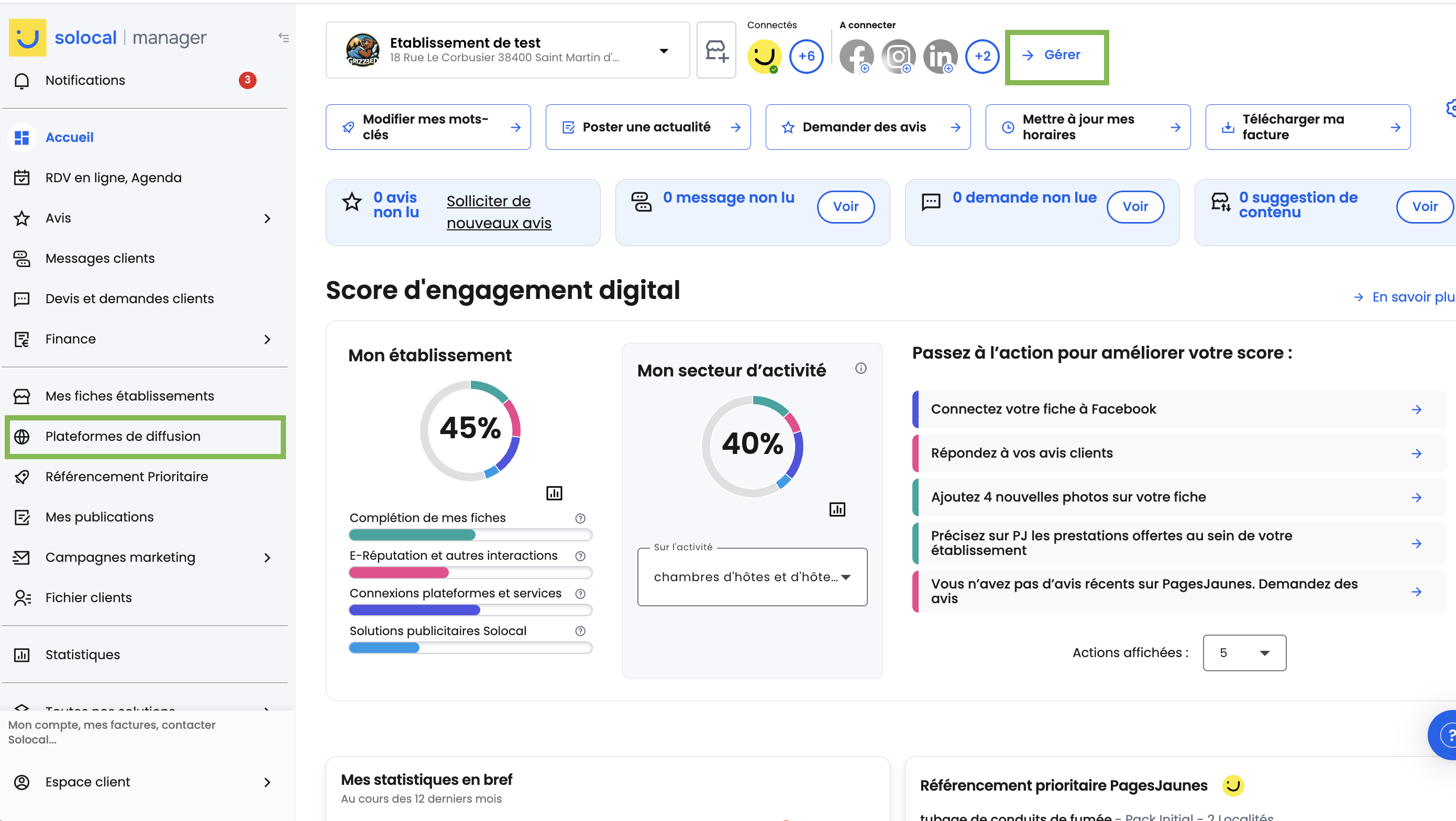
Task: Collapse the sidebar menu icon
Action: [x=284, y=37]
